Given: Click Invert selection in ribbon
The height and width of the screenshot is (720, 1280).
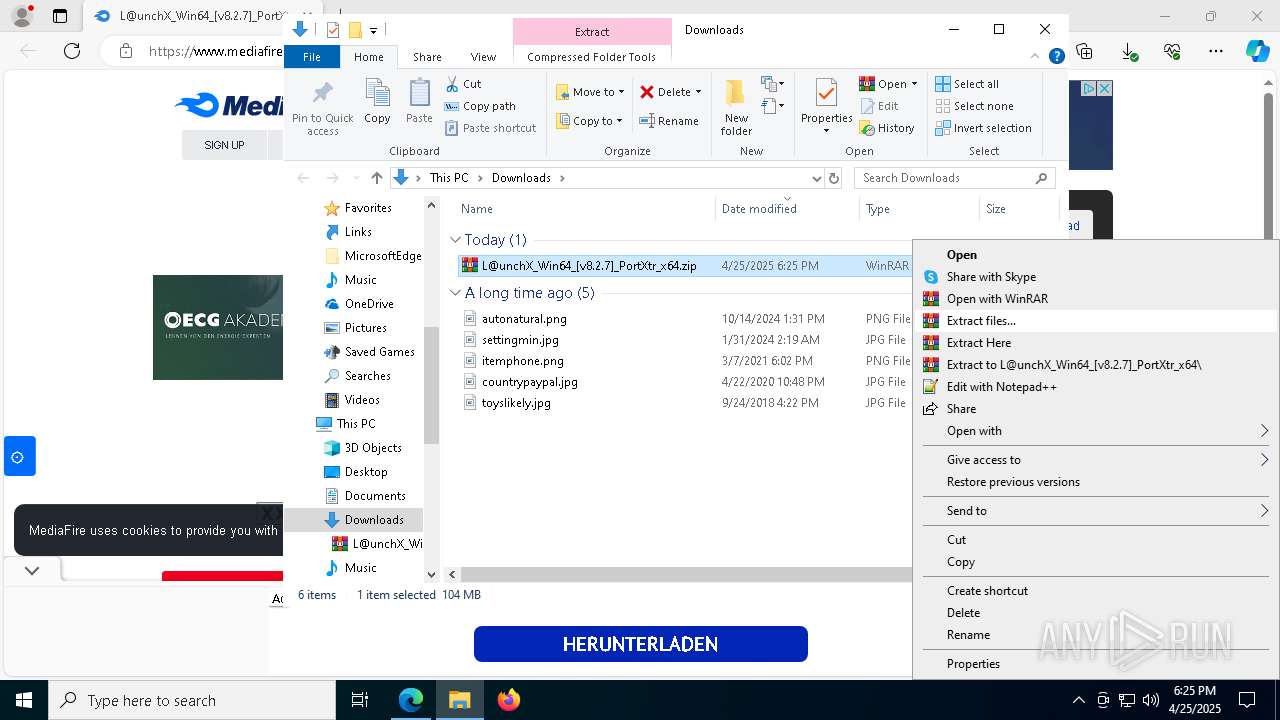Looking at the screenshot, I should click(x=983, y=128).
